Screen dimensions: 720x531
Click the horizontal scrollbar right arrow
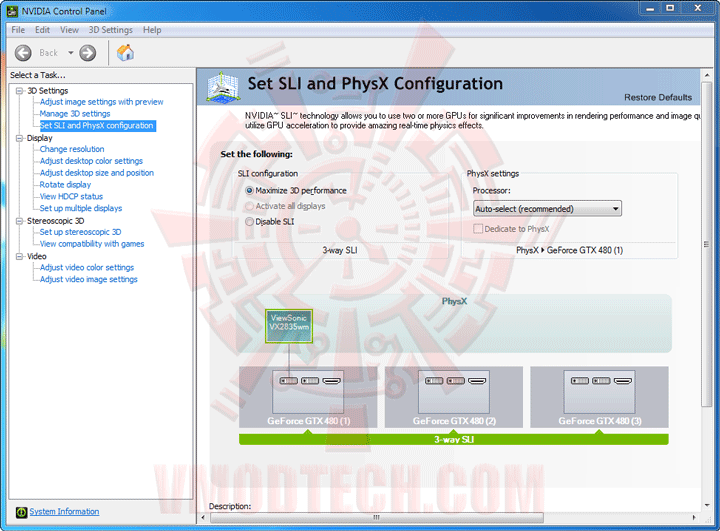click(x=694, y=518)
